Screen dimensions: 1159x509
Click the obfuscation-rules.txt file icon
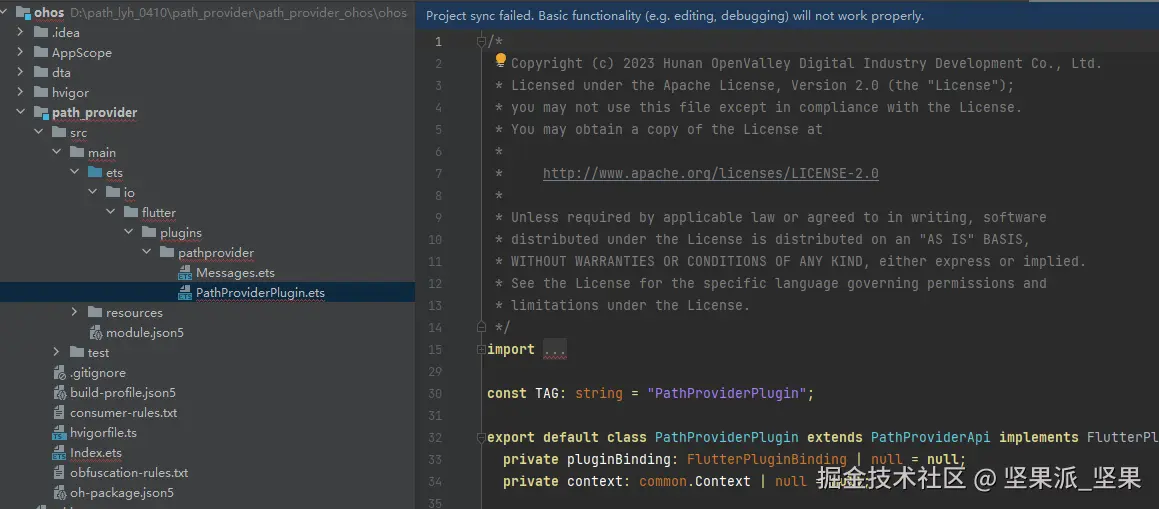point(59,472)
